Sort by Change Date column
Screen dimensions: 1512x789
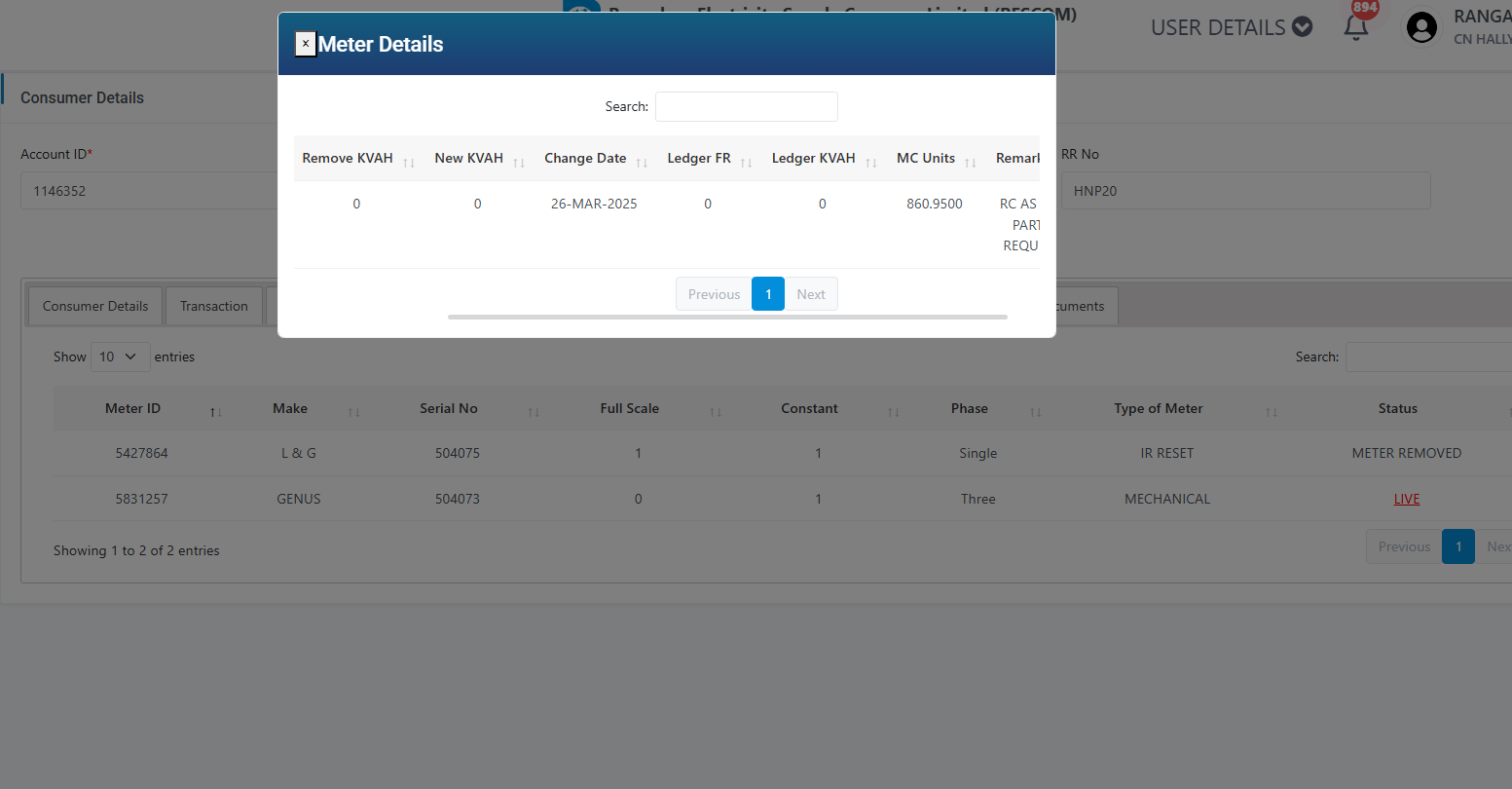595,159
